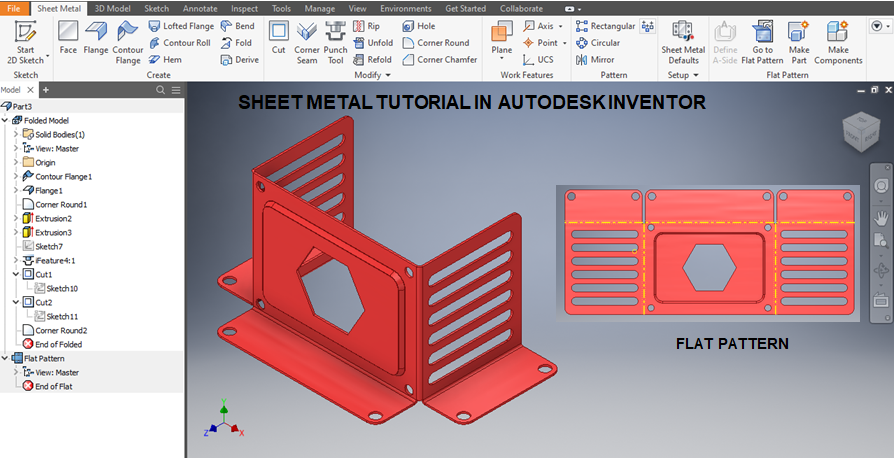Select the Corner Chamfer tool

coord(440,59)
